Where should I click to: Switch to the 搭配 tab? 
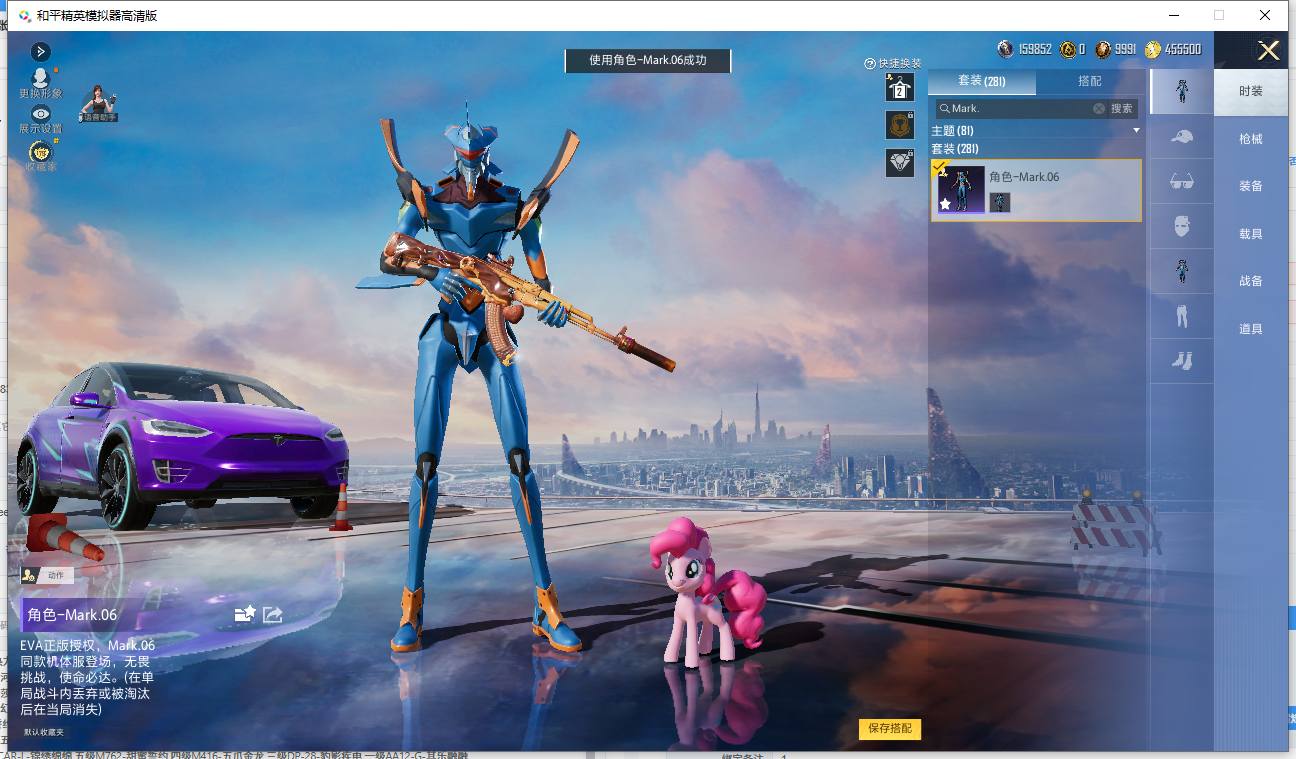click(x=1090, y=81)
